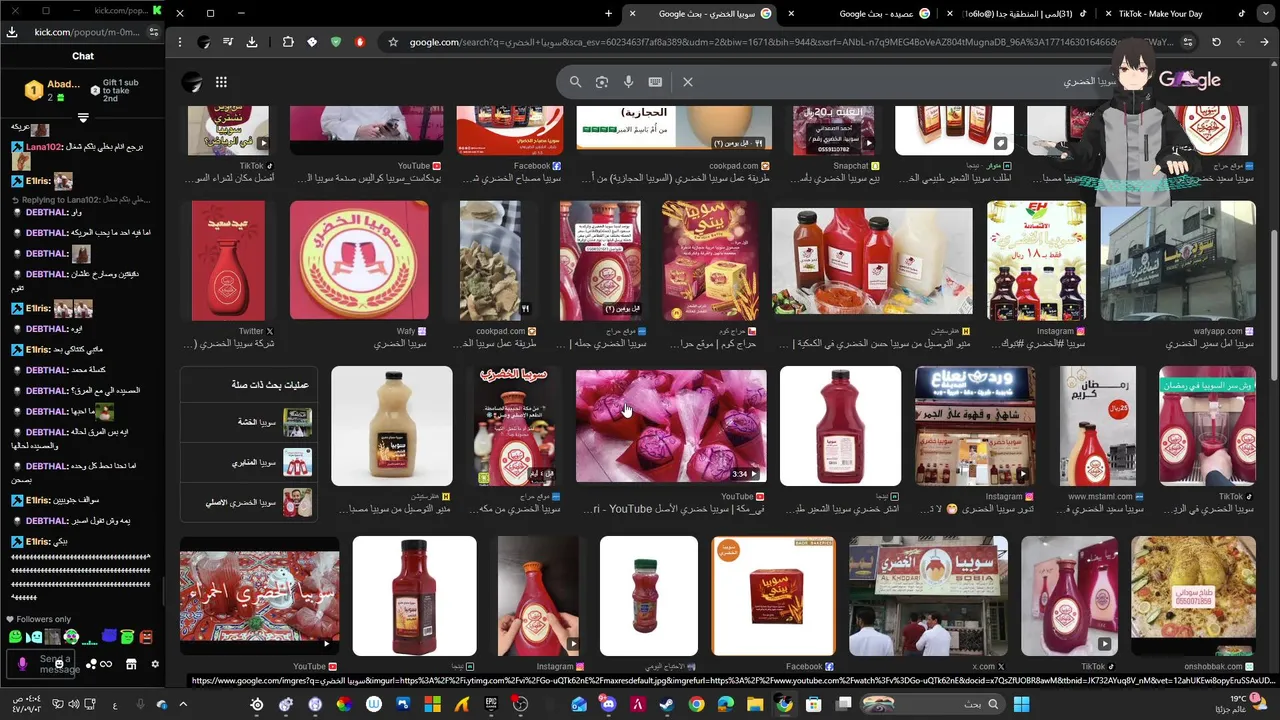Bookmark this page with the star icon
Screen dimensions: 1280x720
pos(393,42)
